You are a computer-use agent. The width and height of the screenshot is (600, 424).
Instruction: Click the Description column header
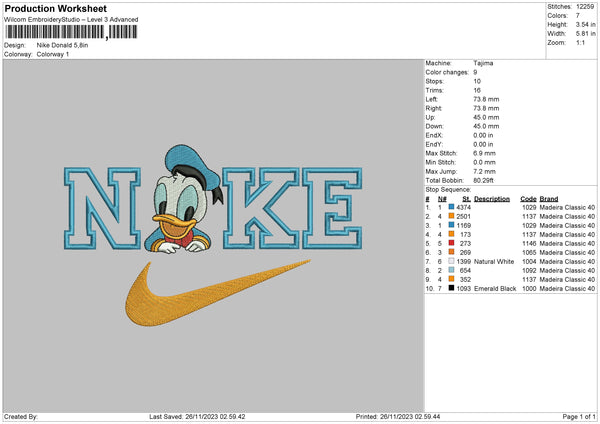492,198
